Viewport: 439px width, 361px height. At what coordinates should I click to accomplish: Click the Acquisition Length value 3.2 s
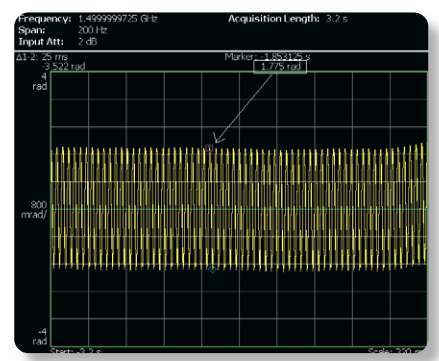point(337,19)
